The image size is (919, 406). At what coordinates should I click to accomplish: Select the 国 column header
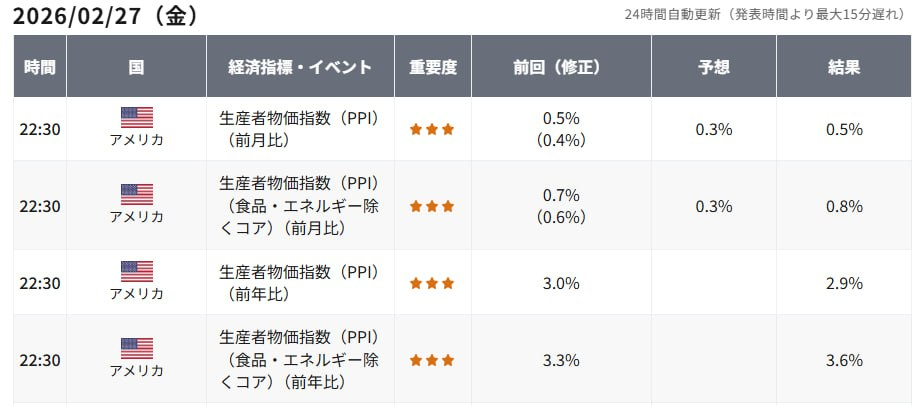pyautogui.click(x=136, y=68)
